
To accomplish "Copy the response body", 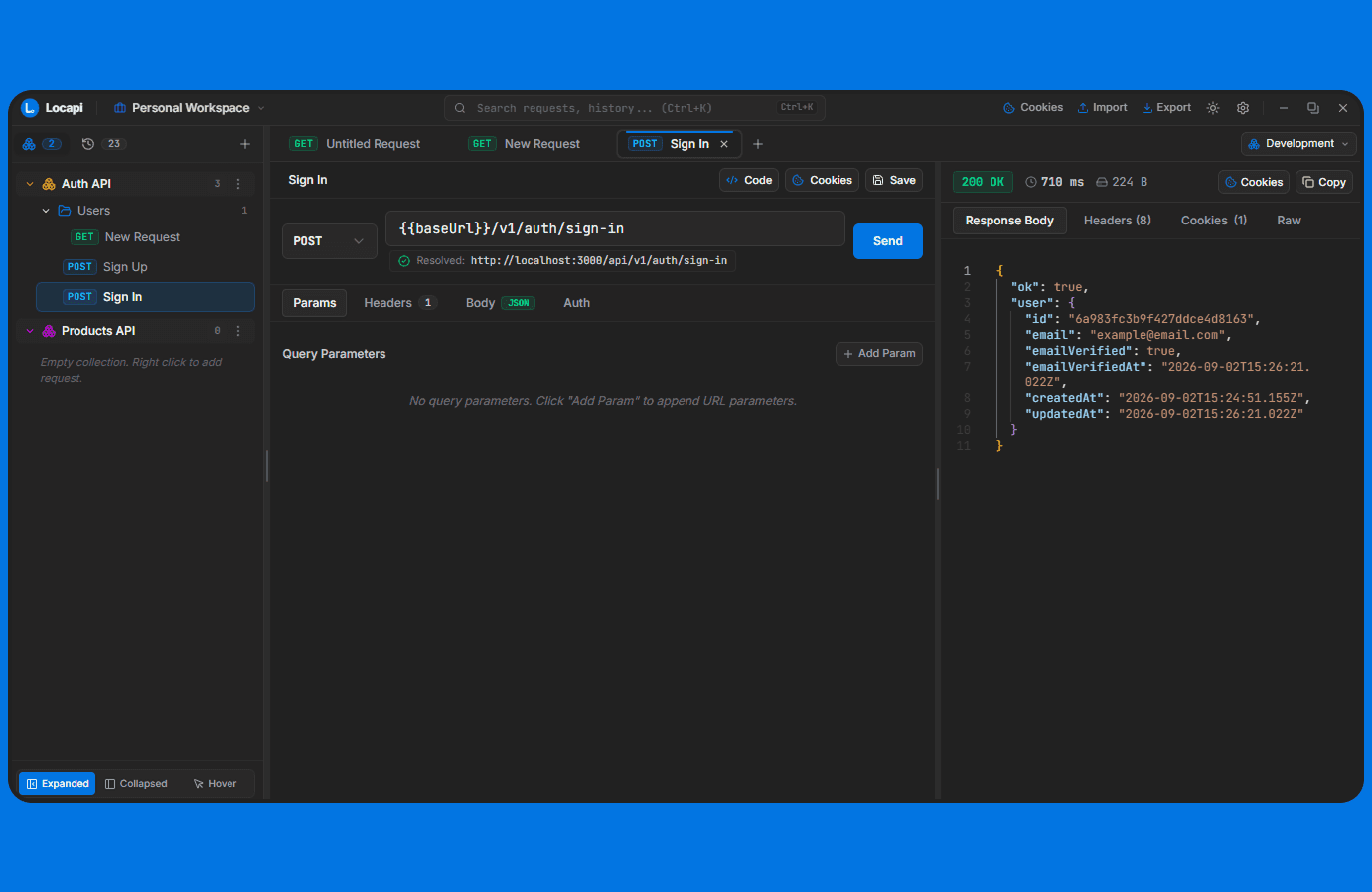I will (x=1324, y=182).
